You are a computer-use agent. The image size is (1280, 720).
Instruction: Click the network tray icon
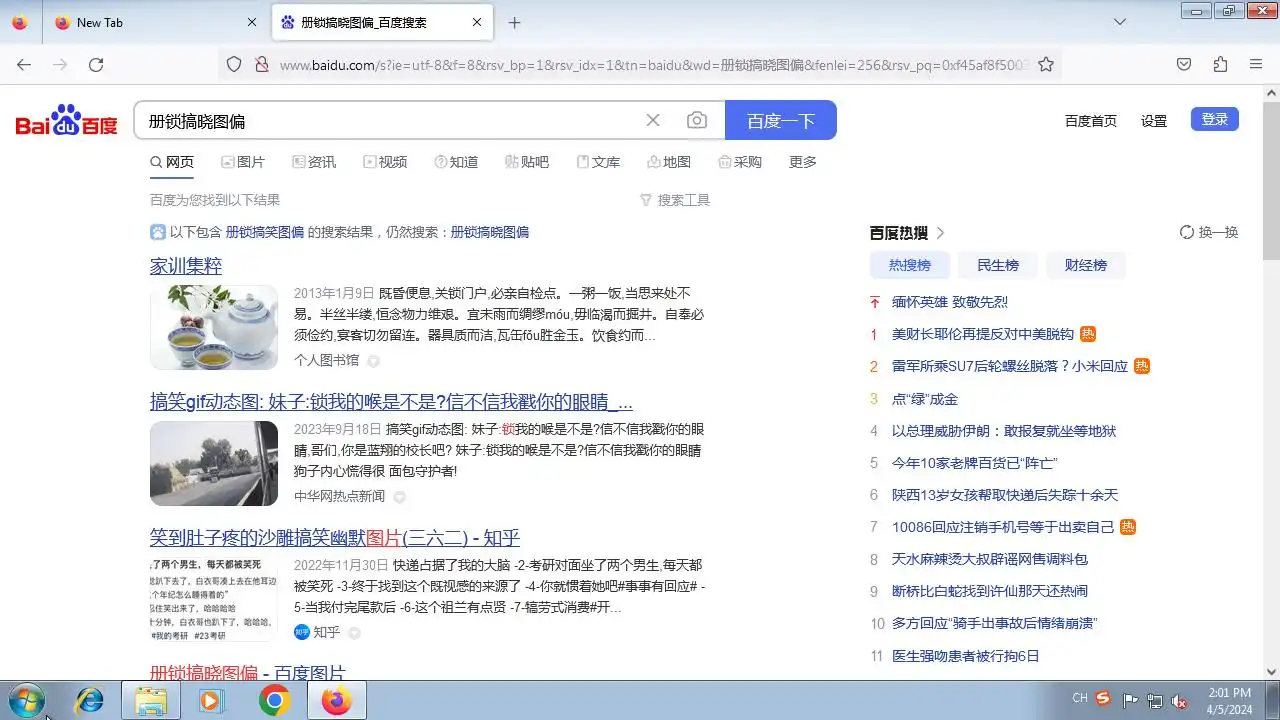pyautogui.click(x=1155, y=700)
